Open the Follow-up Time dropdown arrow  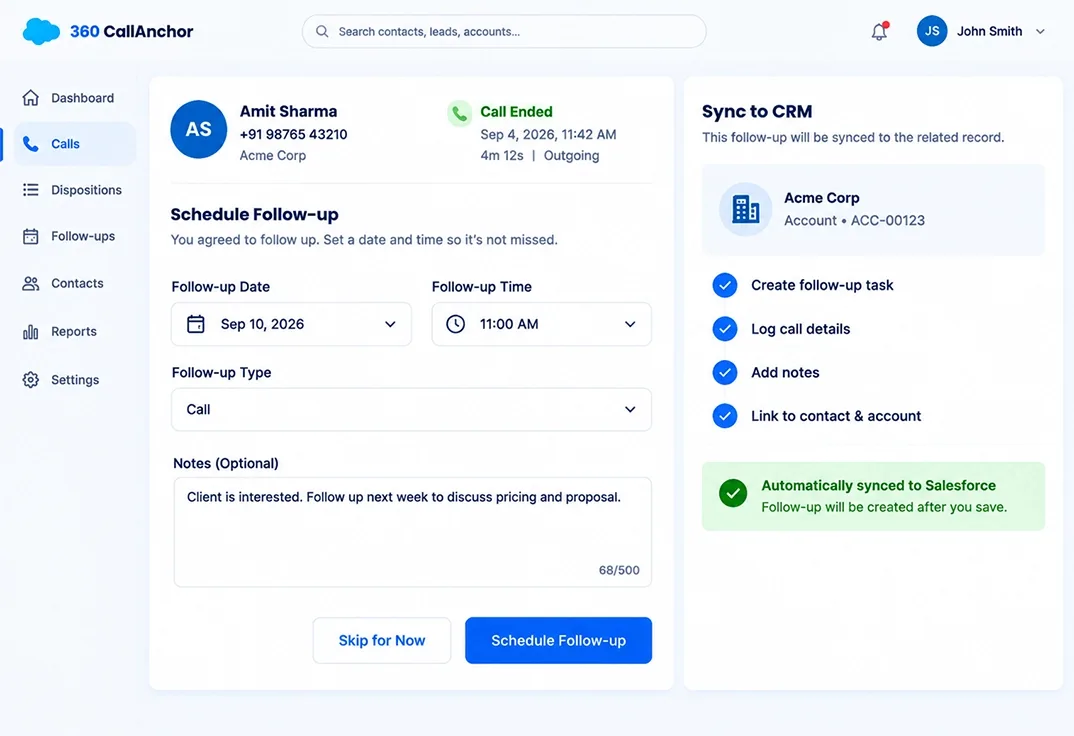(630, 325)
